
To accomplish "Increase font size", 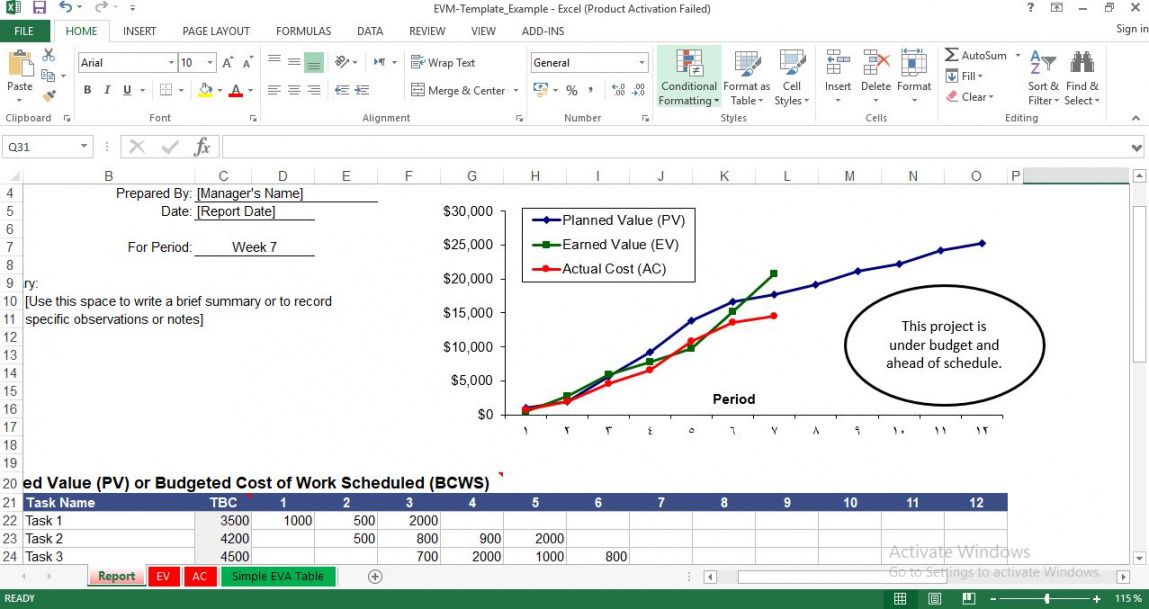I will pyautogui.click(x=228, y=63).
